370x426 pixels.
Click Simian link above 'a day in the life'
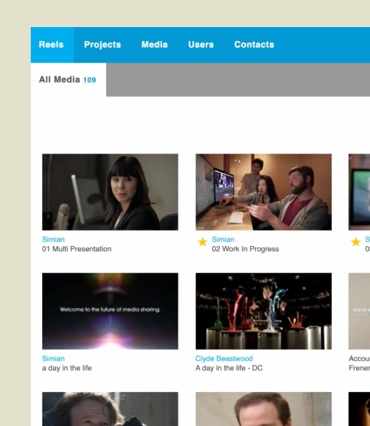pyautogui.click(x=53, y=359)
